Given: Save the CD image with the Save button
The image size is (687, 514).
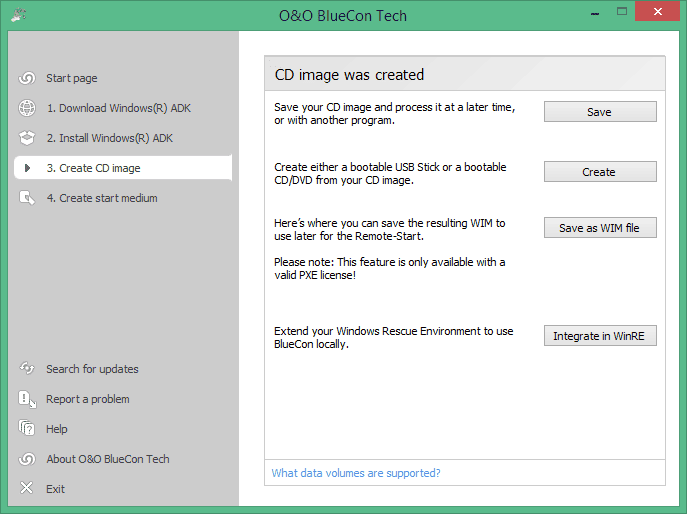Looking at the screenshot, I should [600, 112].
